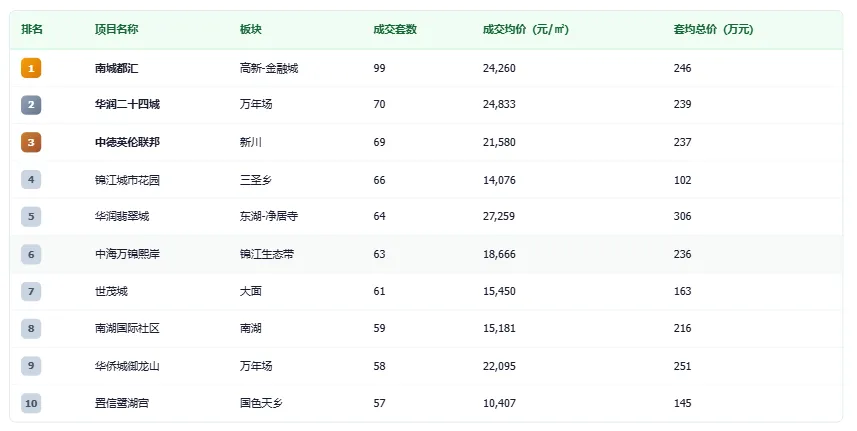Select the 置信鹭湖宫 project name

tap(122, 402)
